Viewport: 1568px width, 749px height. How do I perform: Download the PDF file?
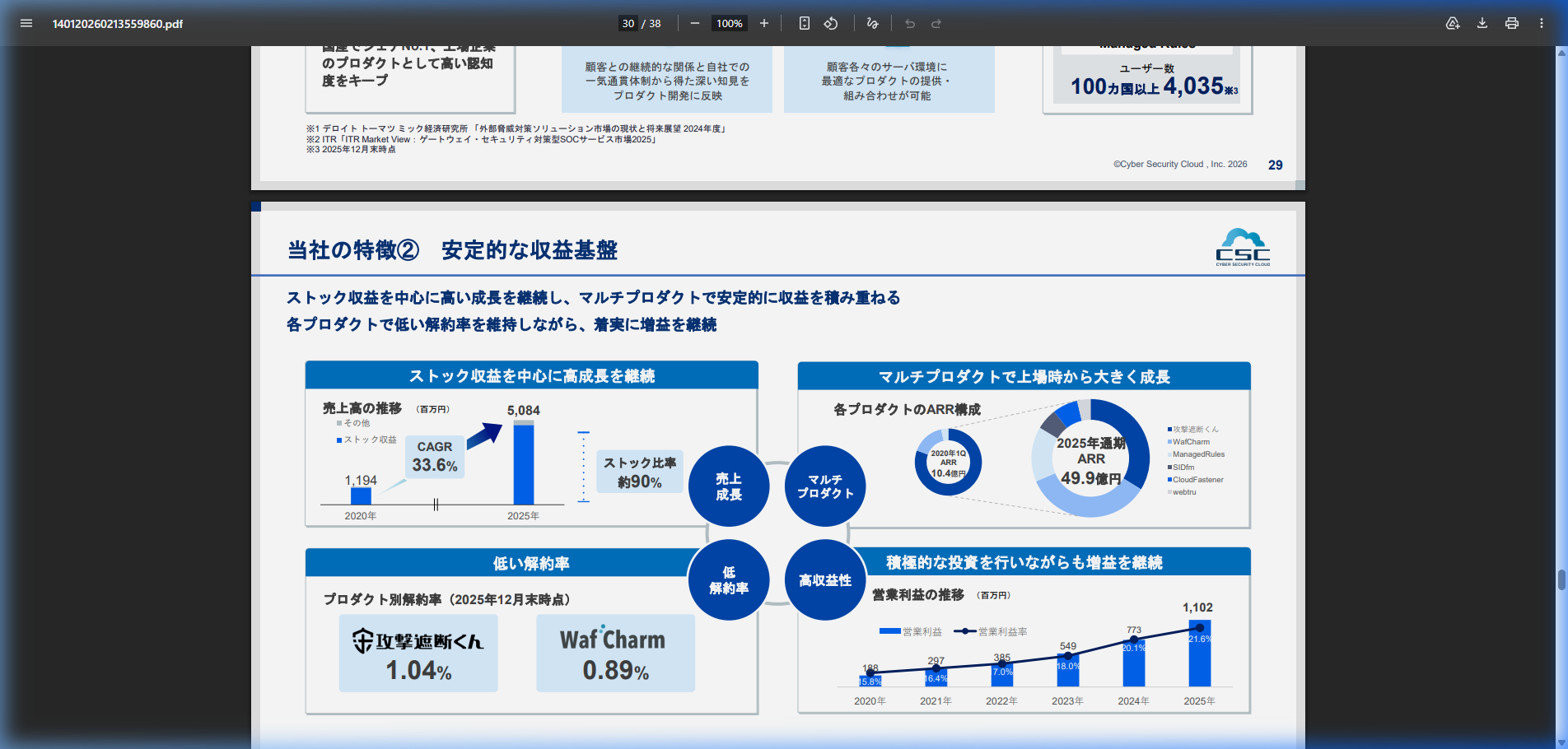1482,23
